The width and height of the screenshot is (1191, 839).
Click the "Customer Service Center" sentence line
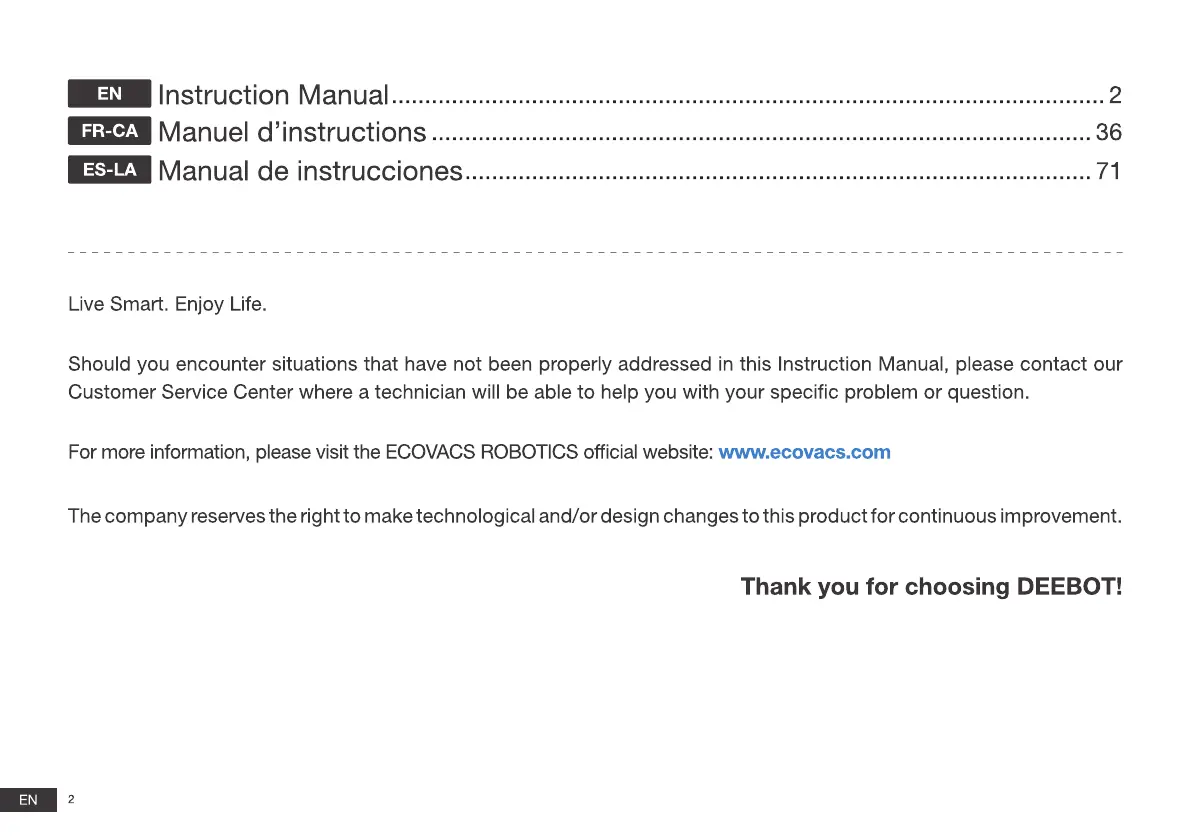coord(548,392)
